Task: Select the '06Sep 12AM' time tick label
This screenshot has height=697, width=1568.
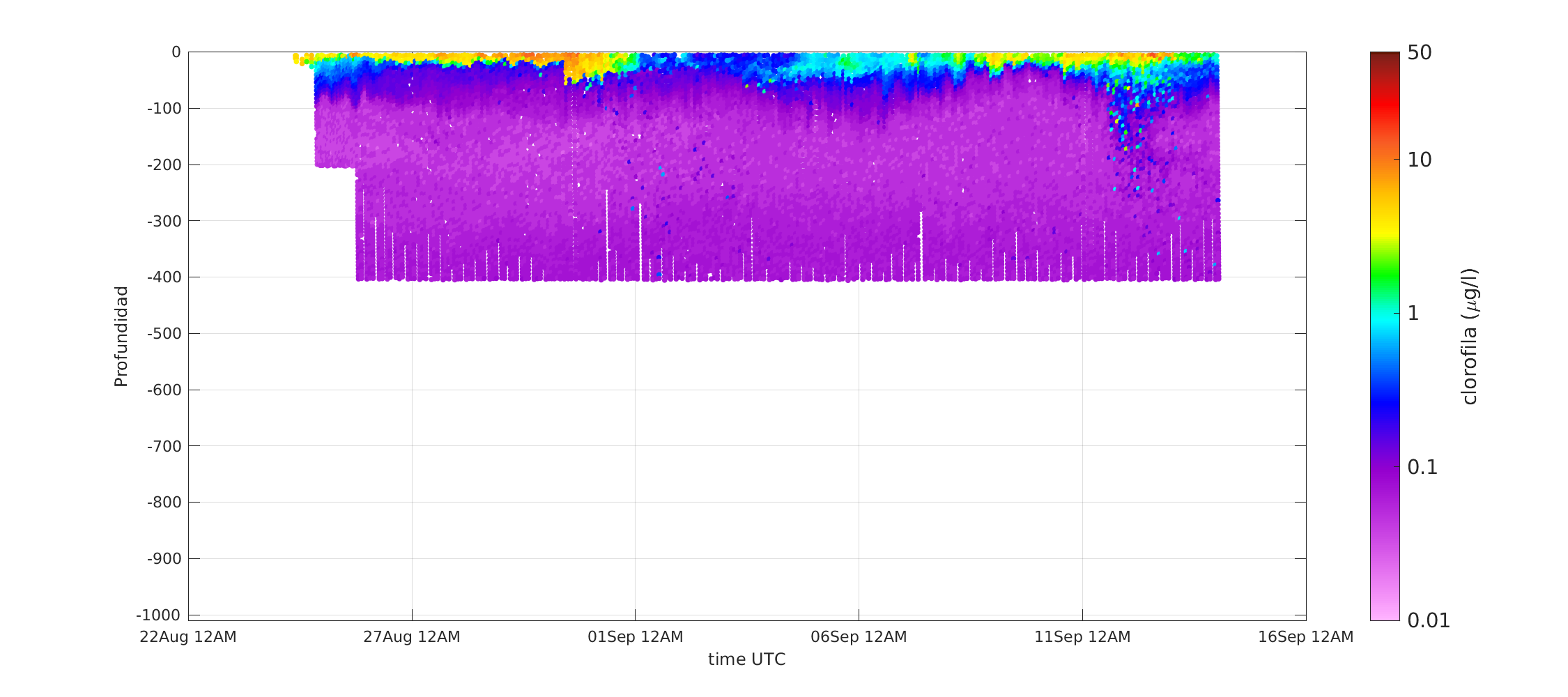Action: point(859,637)
